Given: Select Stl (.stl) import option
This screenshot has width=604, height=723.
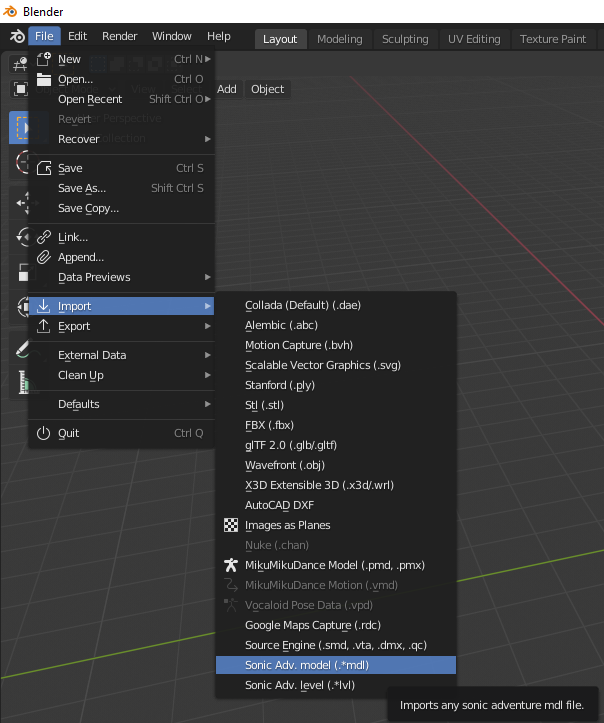Looking at the screenshot, I should [336, 405].
